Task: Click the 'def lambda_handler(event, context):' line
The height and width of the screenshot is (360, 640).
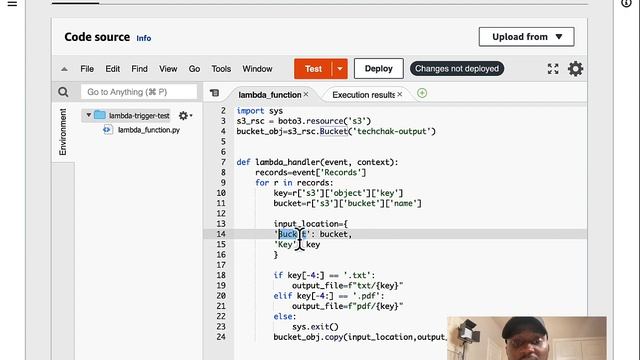Action: [317, 162]
